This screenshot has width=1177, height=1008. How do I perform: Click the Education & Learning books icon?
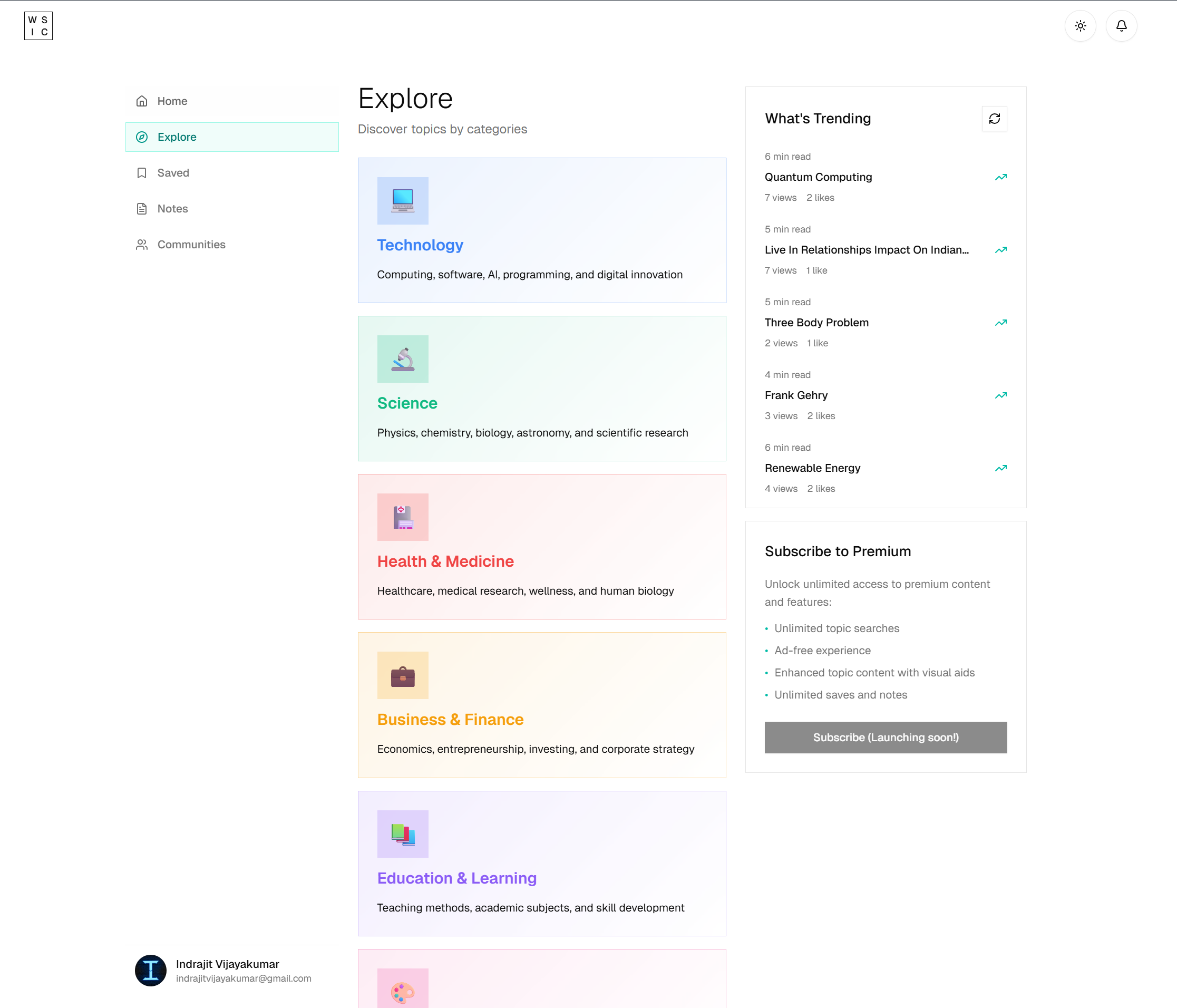pos(402,833)
